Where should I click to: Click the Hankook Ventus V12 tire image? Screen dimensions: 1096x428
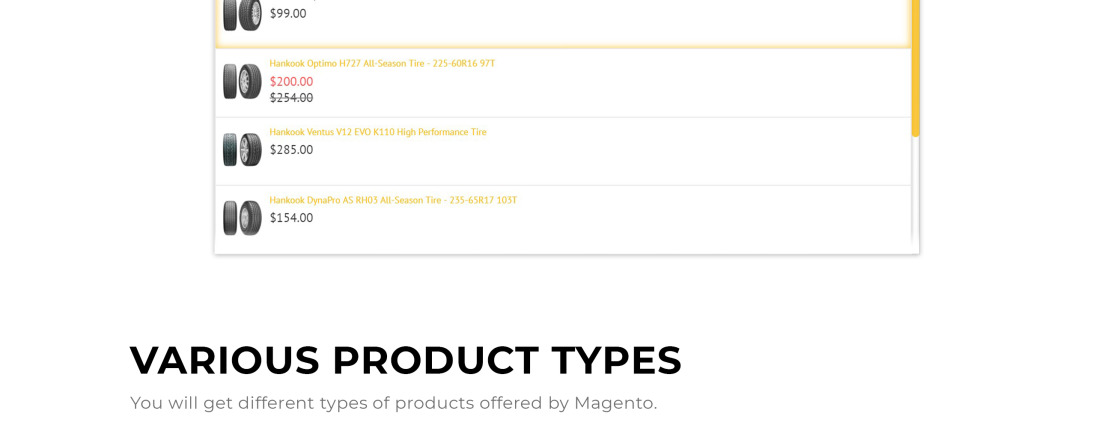(x=242, y=149)
